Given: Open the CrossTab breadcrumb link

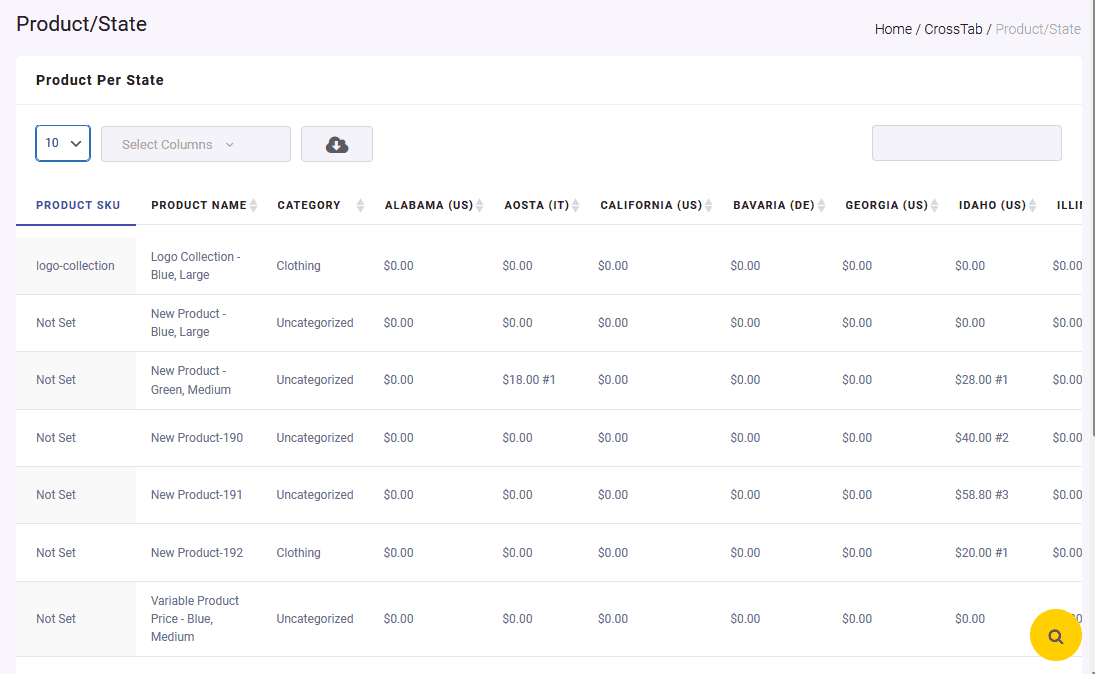Looking at the screenshot, I should 953,29.
